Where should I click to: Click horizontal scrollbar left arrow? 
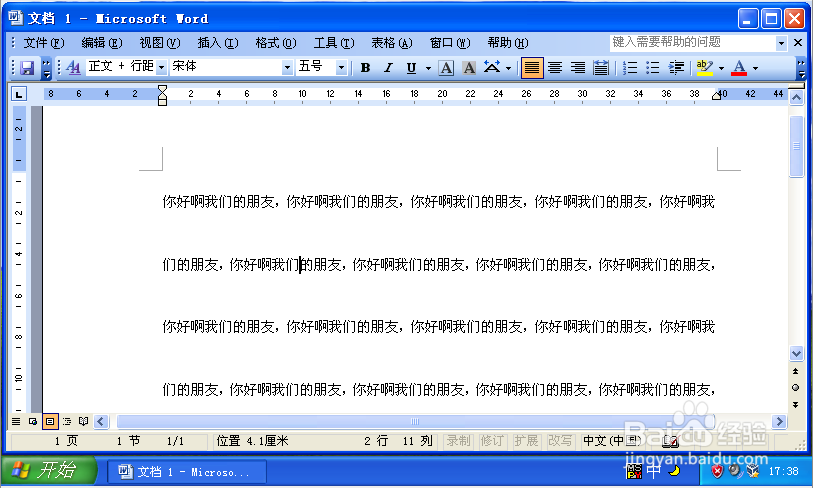click(101, 421)
